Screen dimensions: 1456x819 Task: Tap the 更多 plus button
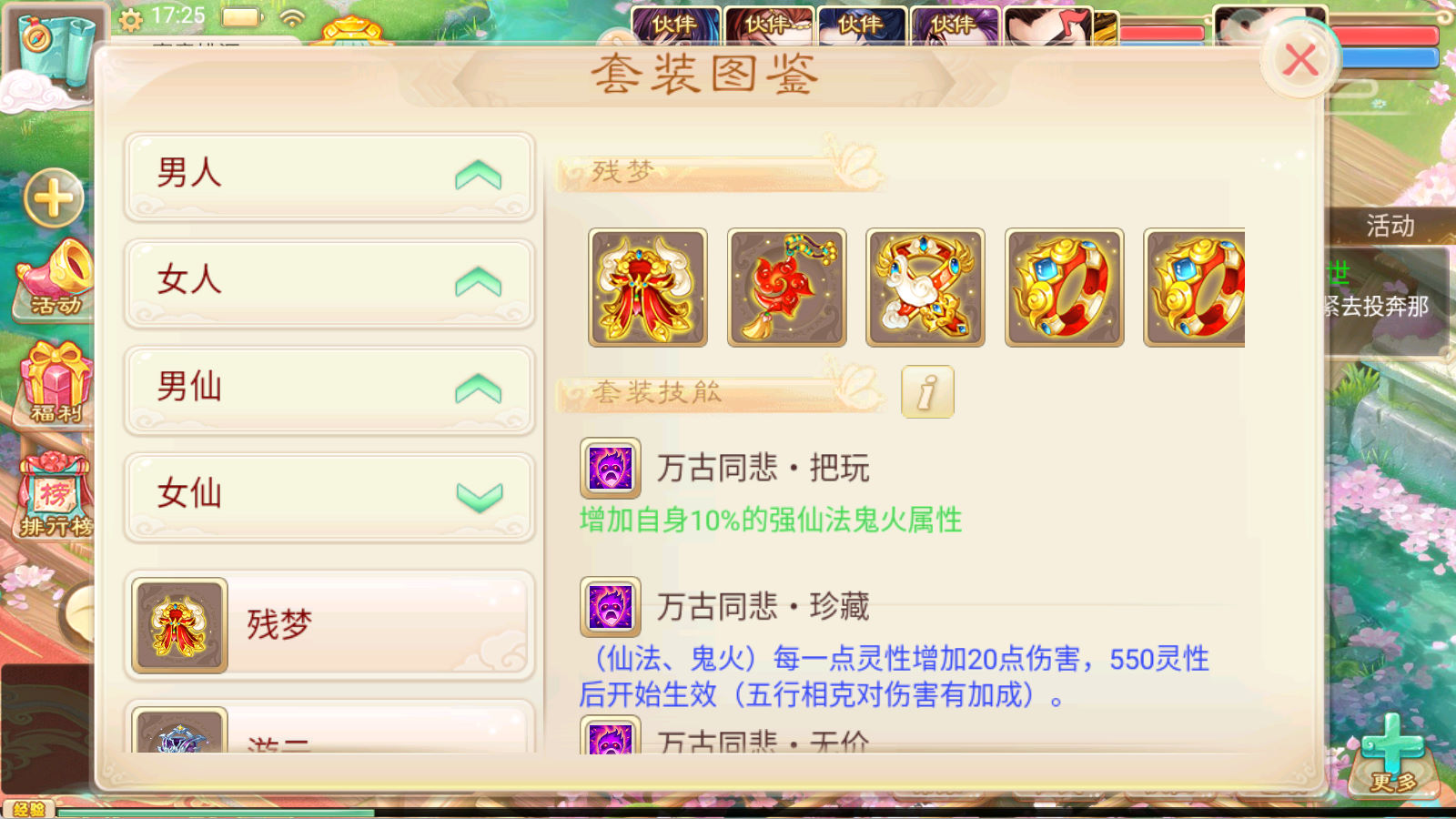coord(1392,753)
